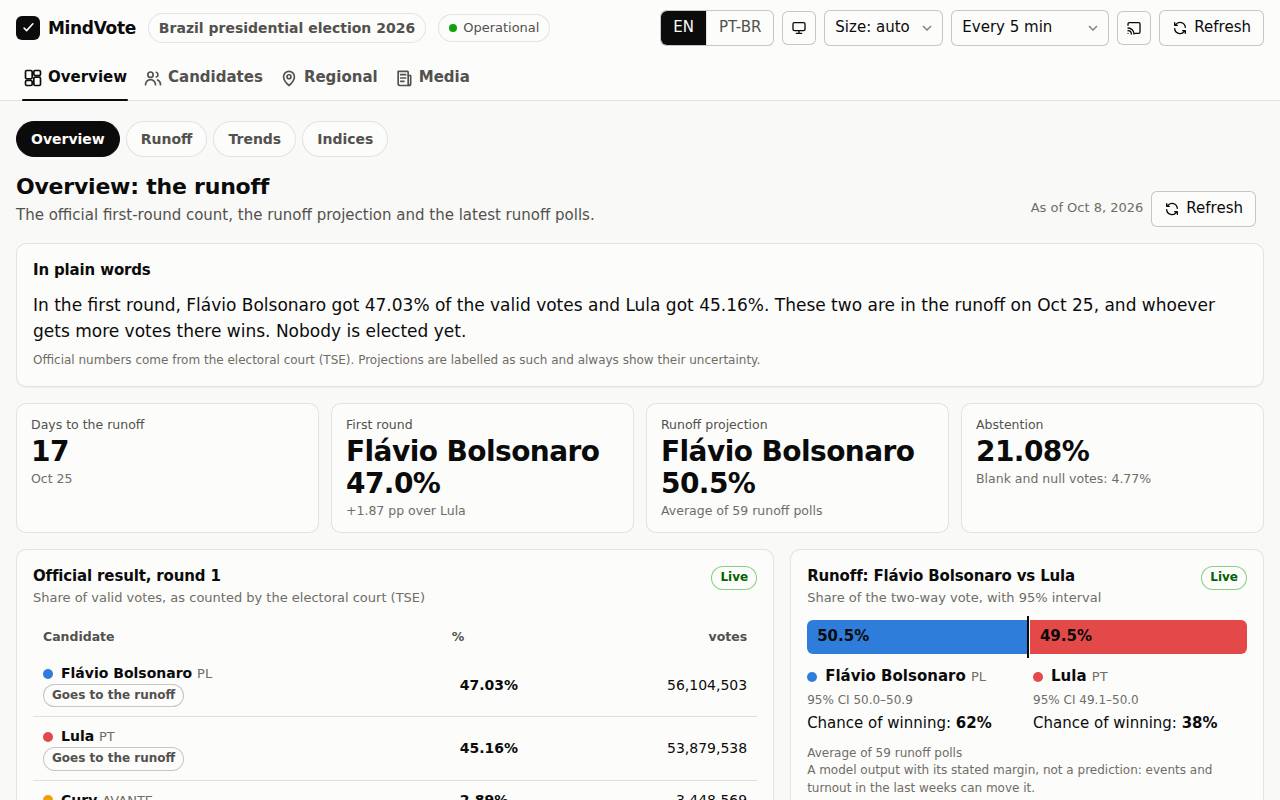The height and width of the screenshot is (800, 1280).
Task: Click the Live badge on Official result card
Action: coord(734,577)
